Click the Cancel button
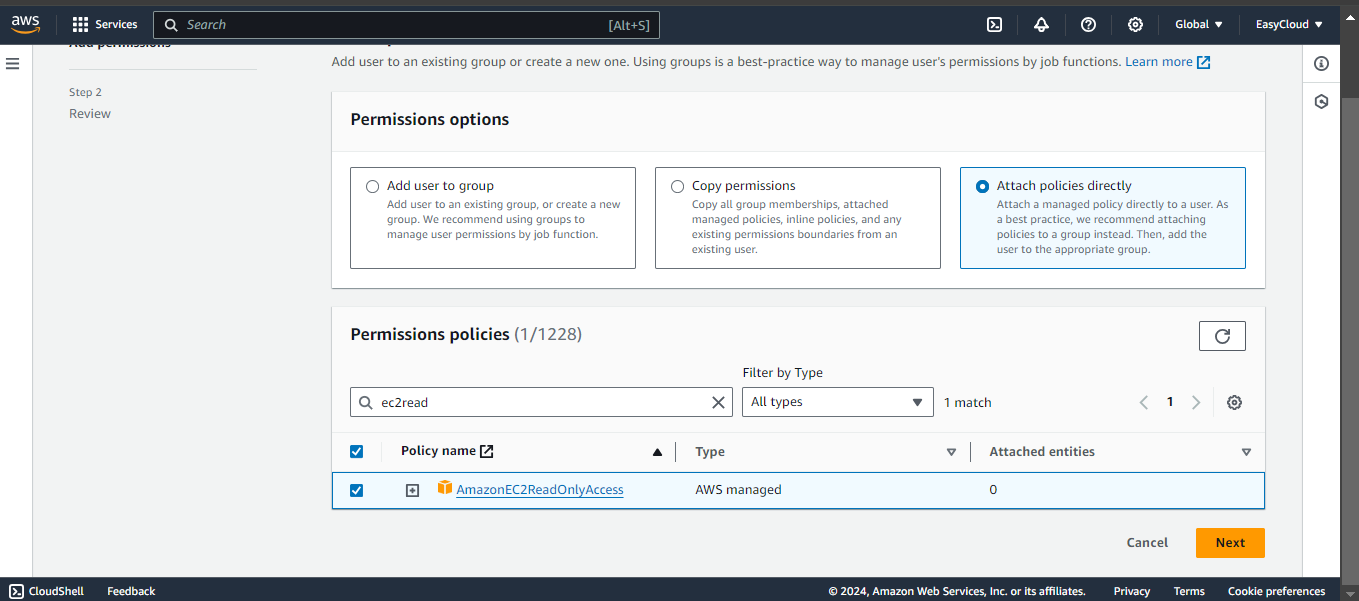The width and height of the screenshot is (1359, 601). [x=1147, y=543]
